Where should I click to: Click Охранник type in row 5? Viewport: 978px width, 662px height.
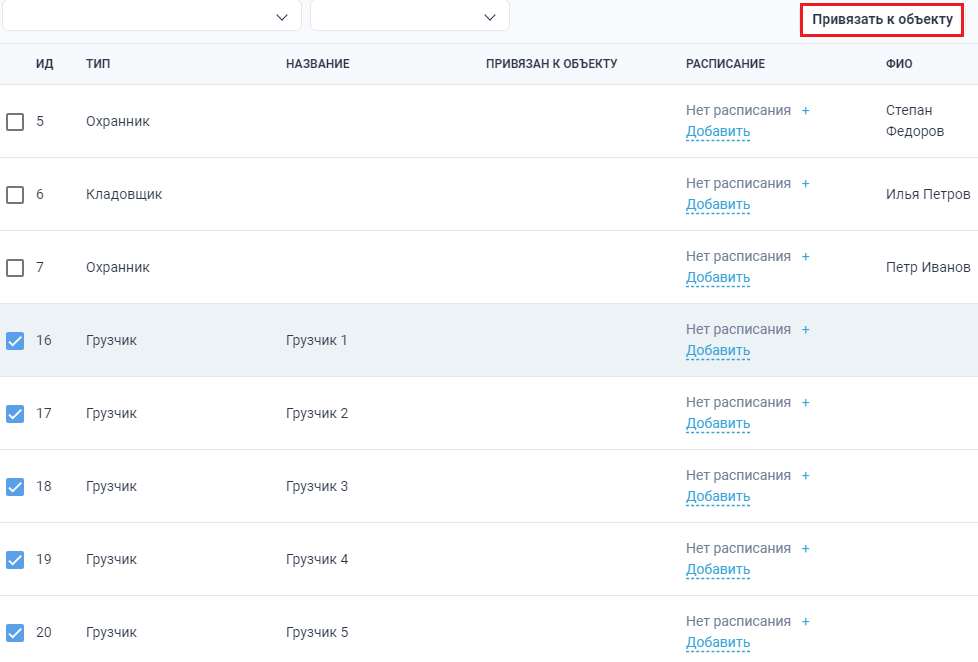tap(118, 122)
